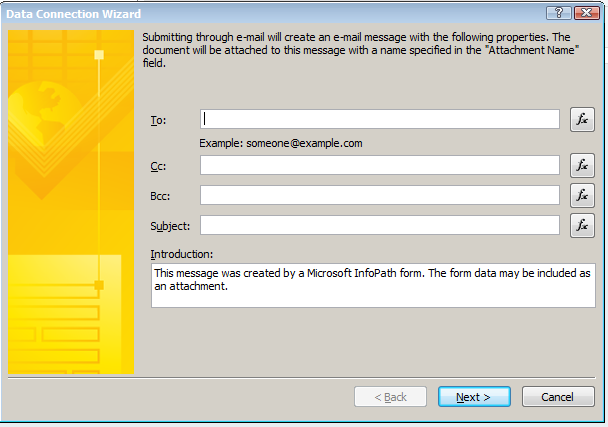Edit the Introduction message text area
Viewport: 608px width, 427px height.
pyautogui.click(x=373, y=285)
